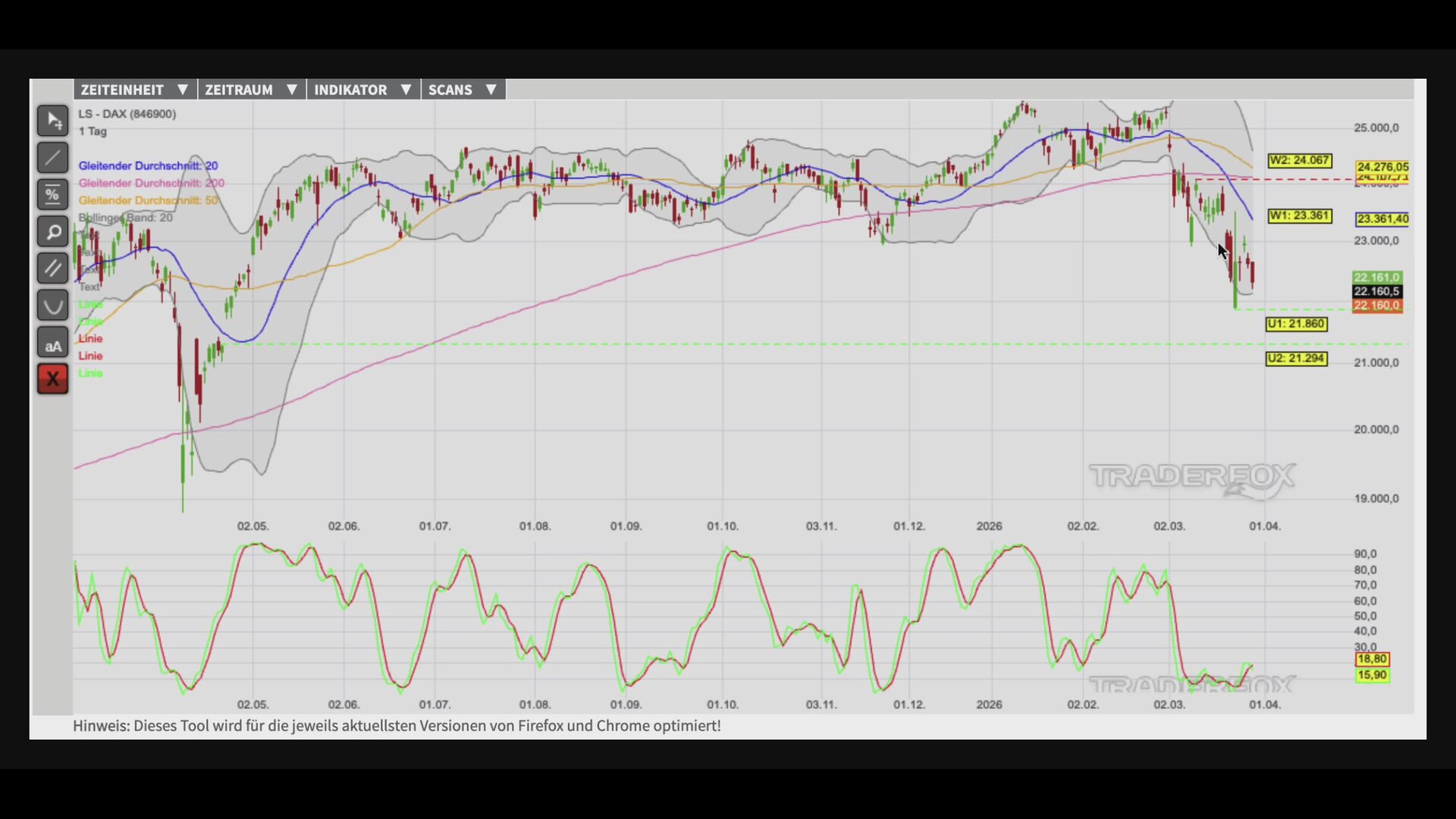Click the U2: 21.294 support label
This screenshot has width=1456, height=819.
click(1296, 359)
